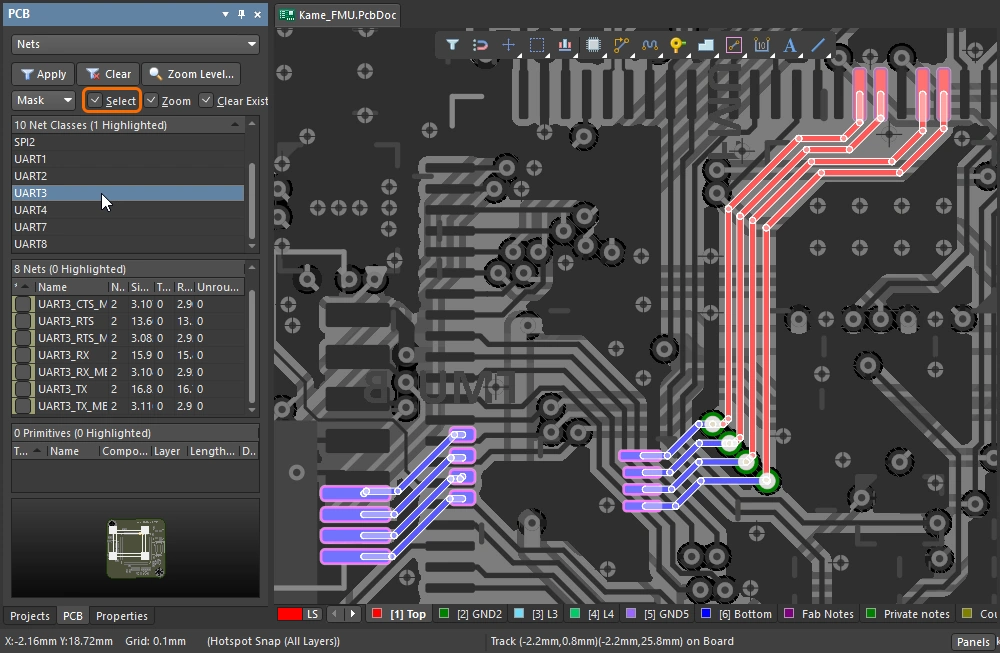Toggle the Select checkbox

[x=95, y=101]
